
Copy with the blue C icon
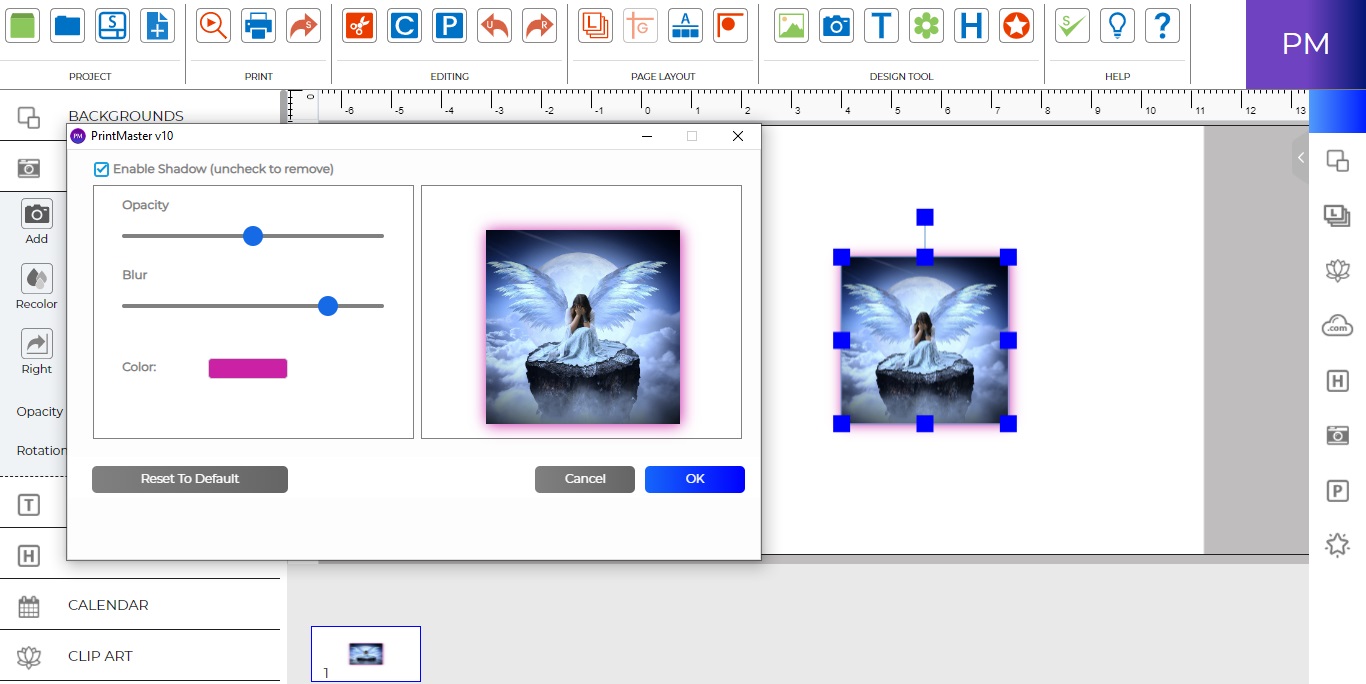(404, 25)
